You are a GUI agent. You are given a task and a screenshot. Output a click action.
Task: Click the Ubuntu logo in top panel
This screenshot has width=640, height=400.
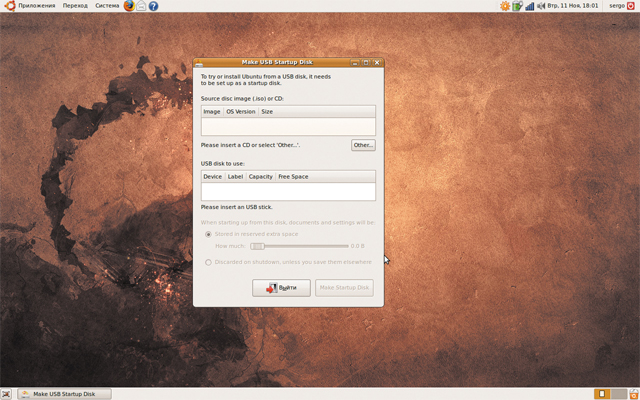(10, 6)
